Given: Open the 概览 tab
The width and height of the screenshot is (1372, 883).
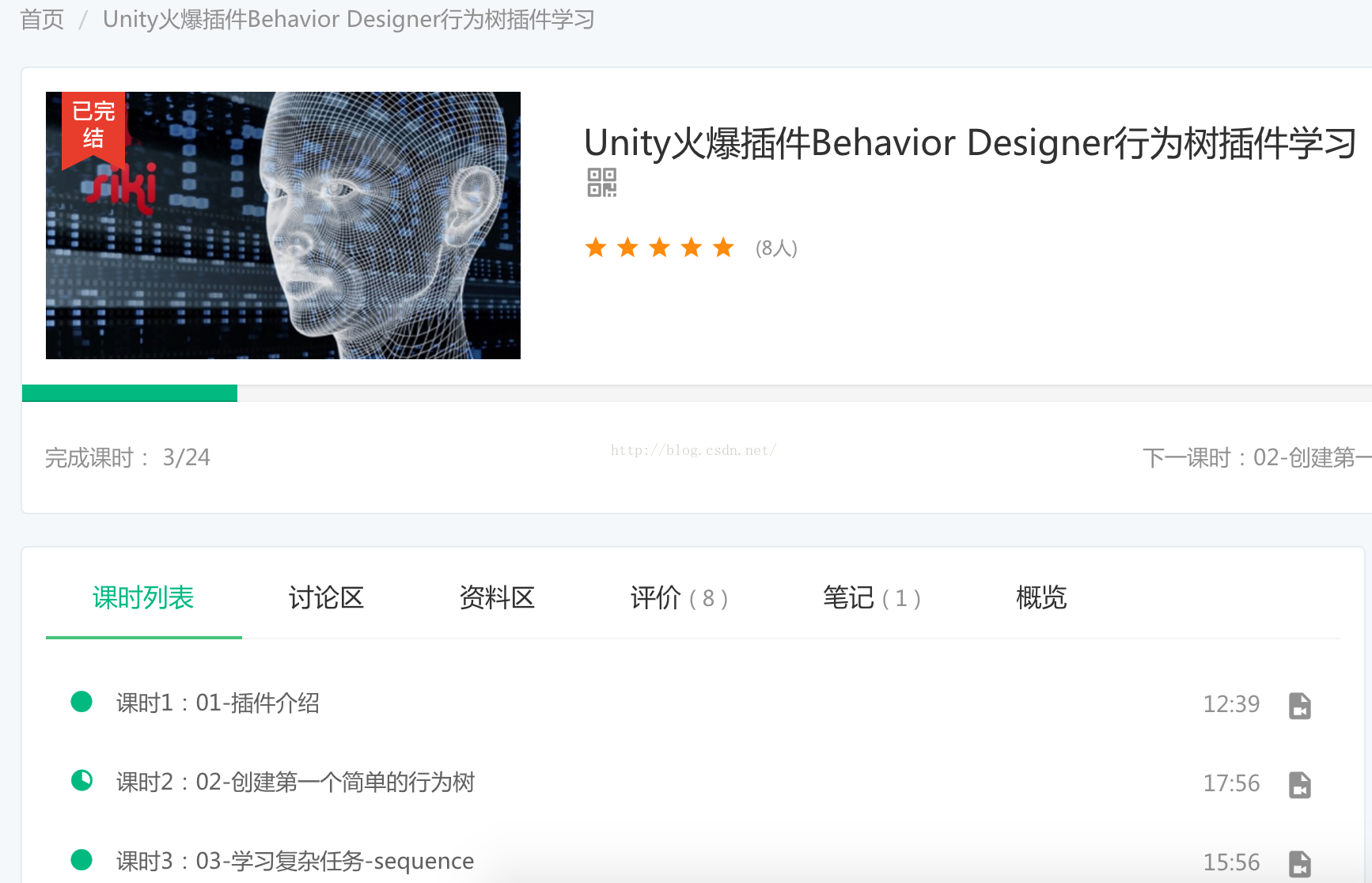Looking at the screenshot, I should (1041, 597).
